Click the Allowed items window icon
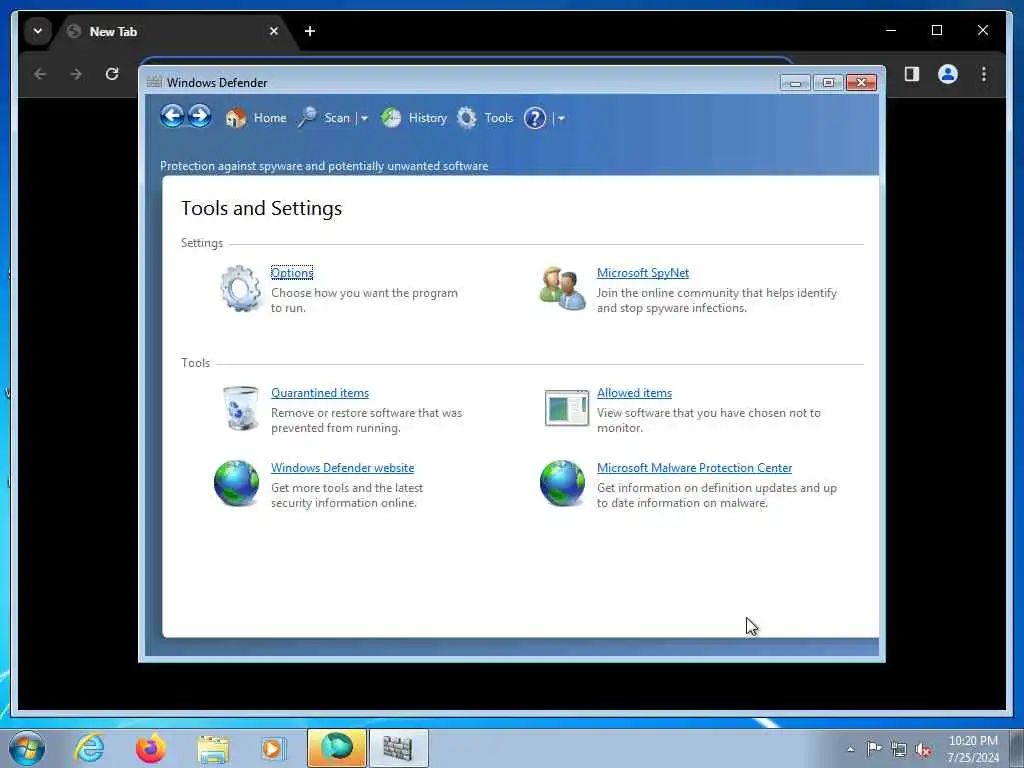The image size is (1024, 768). click(x=566, y=408)
